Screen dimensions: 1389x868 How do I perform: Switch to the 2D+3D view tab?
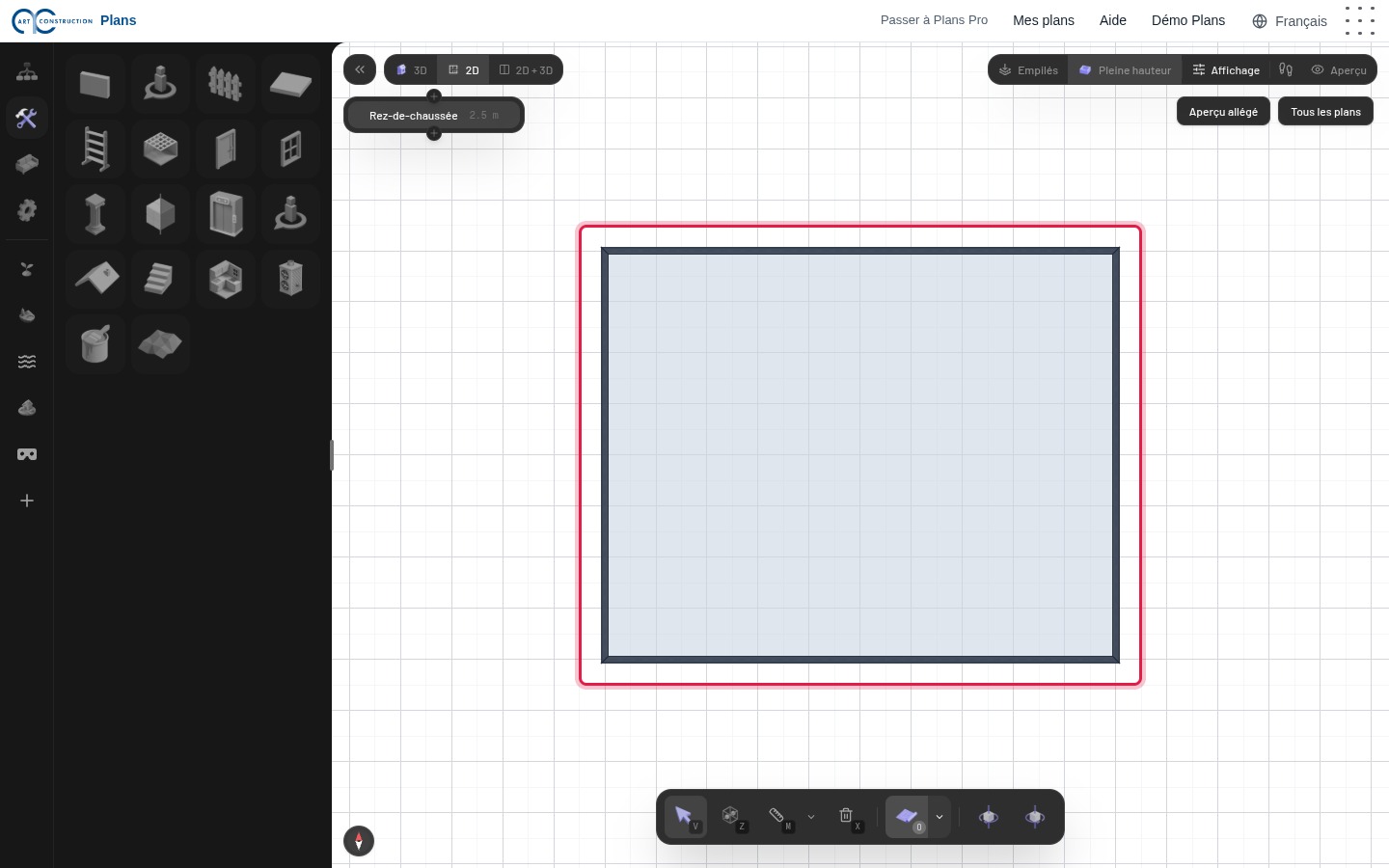[x=526, y=69]
